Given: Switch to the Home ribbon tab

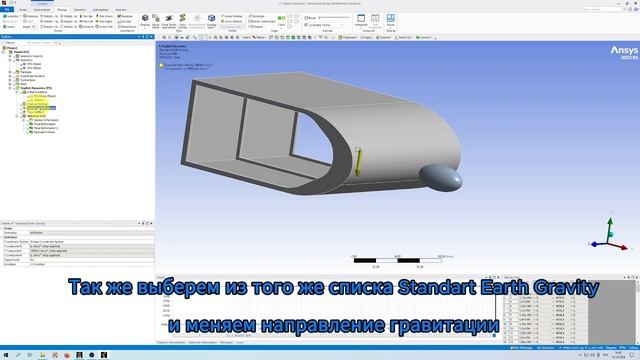Looking at the screenshot, I should tap(23, 9).
